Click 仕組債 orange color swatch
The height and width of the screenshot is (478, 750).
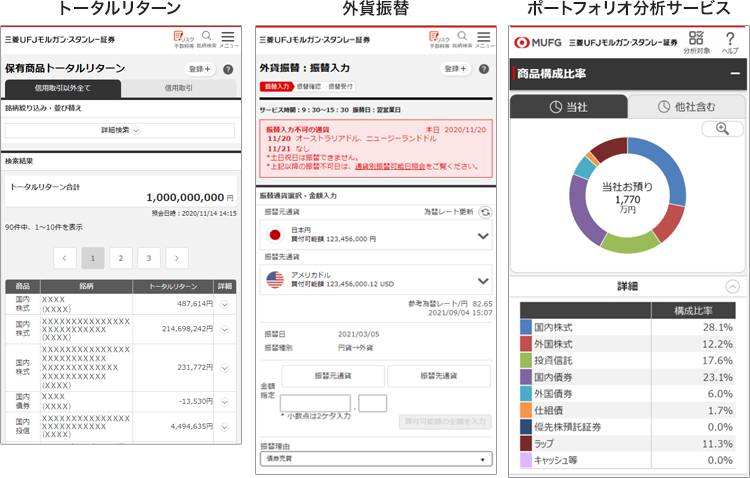[526, 411]
